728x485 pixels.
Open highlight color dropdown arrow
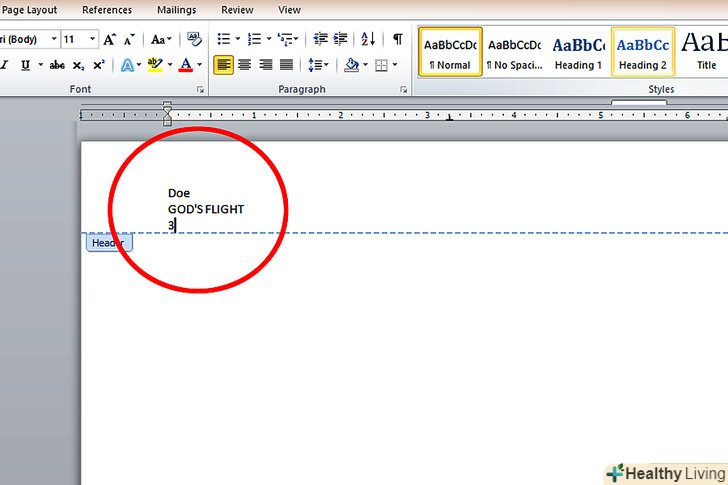click(170, 65)
